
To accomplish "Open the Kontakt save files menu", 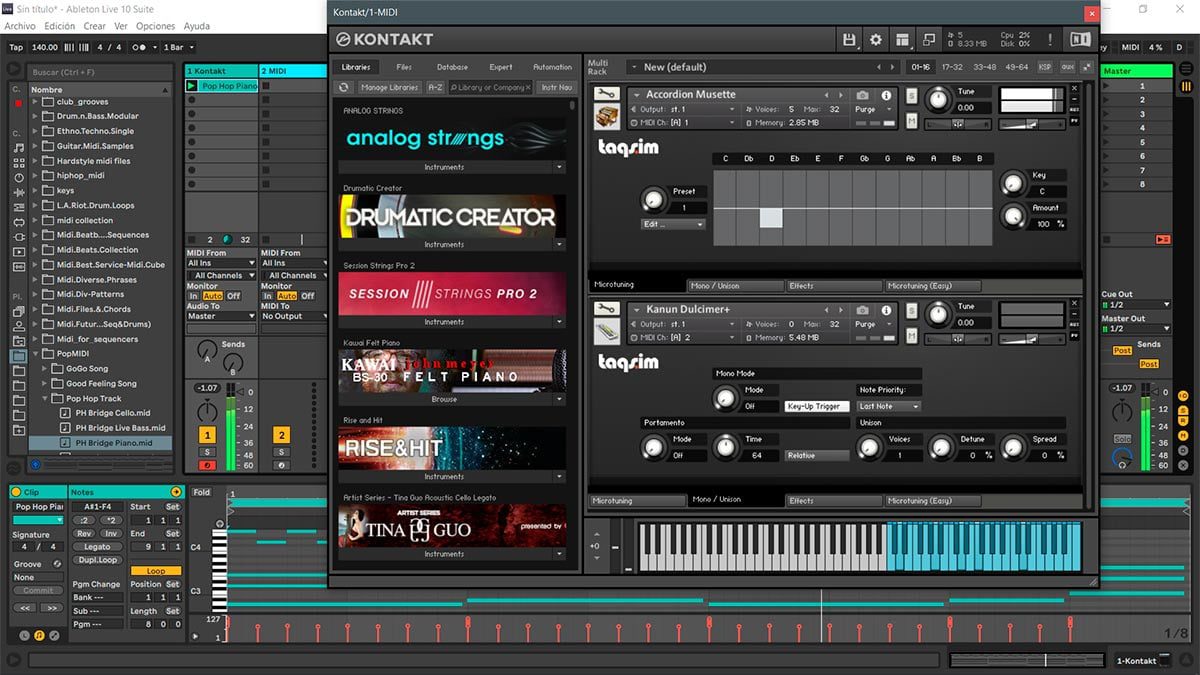I will (849, 39).
